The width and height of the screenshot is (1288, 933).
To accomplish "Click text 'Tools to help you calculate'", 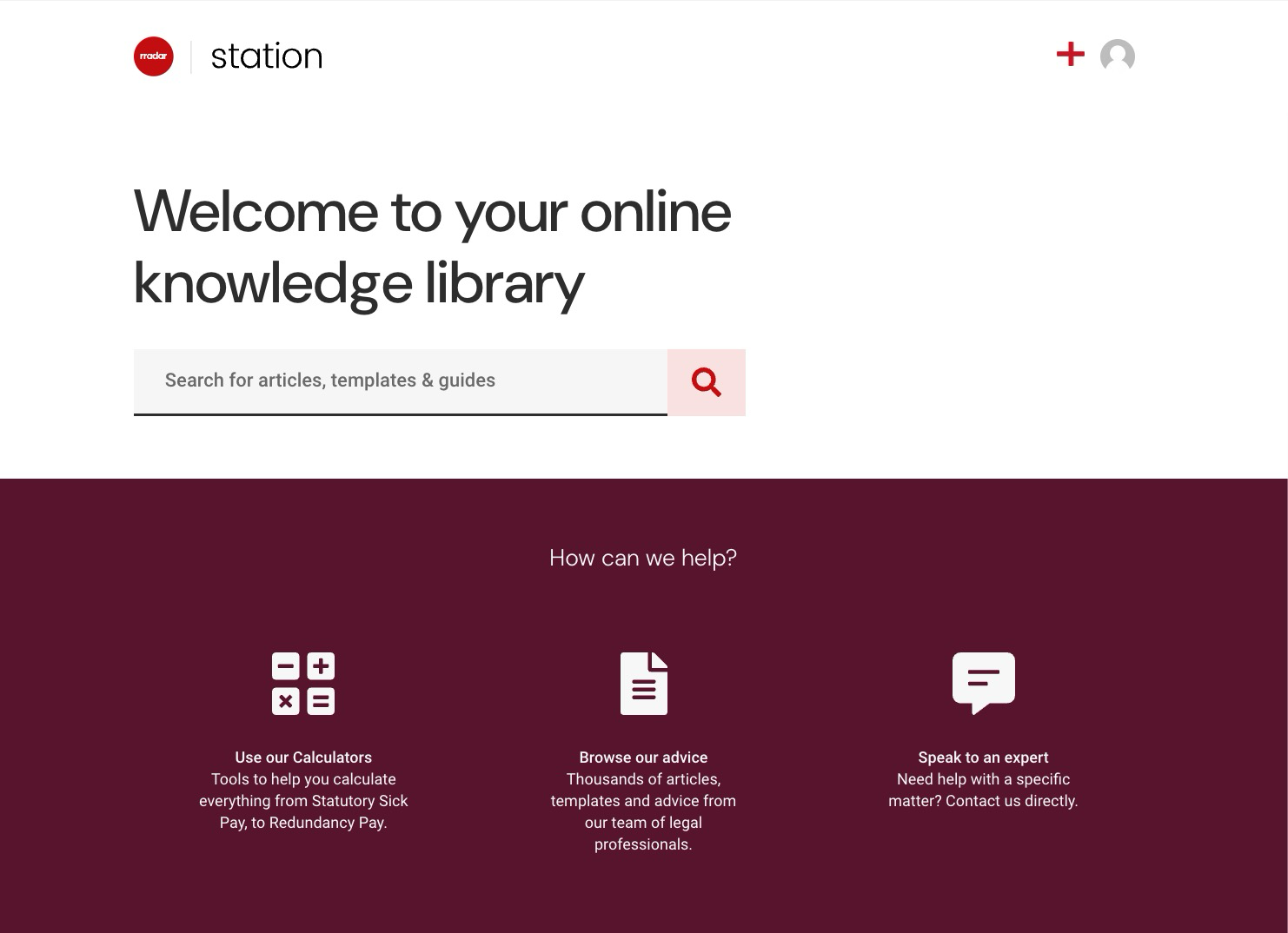I will click(x=303, y=779).
